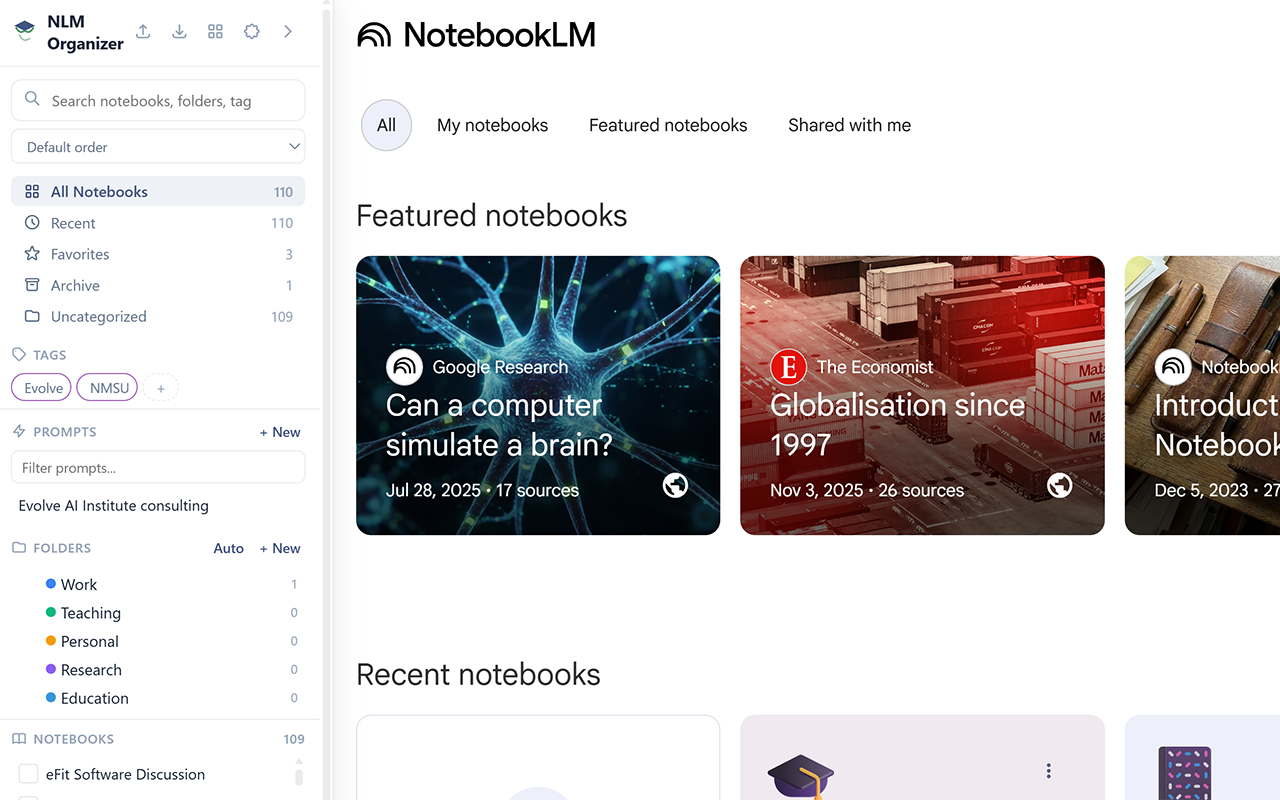Open the Default order sort dropdown
This screenshot has height=800, width=1280.
pyautogui.click(x=158, y=147)
